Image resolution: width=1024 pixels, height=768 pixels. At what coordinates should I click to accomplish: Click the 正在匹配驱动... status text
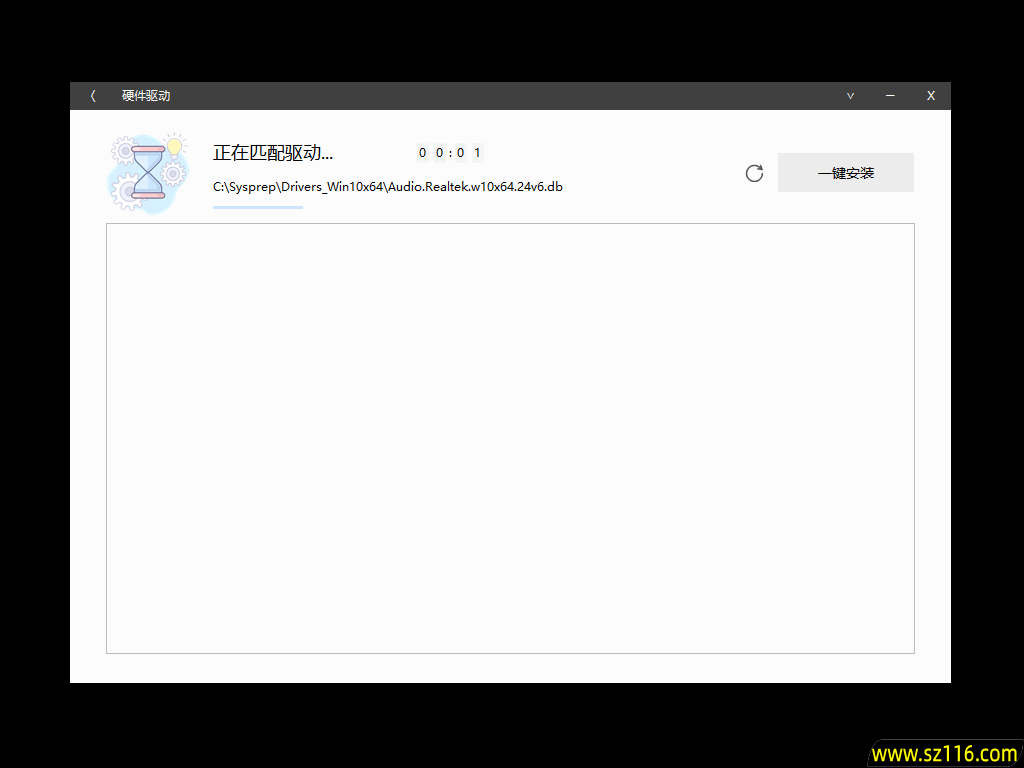pos(272,153)
